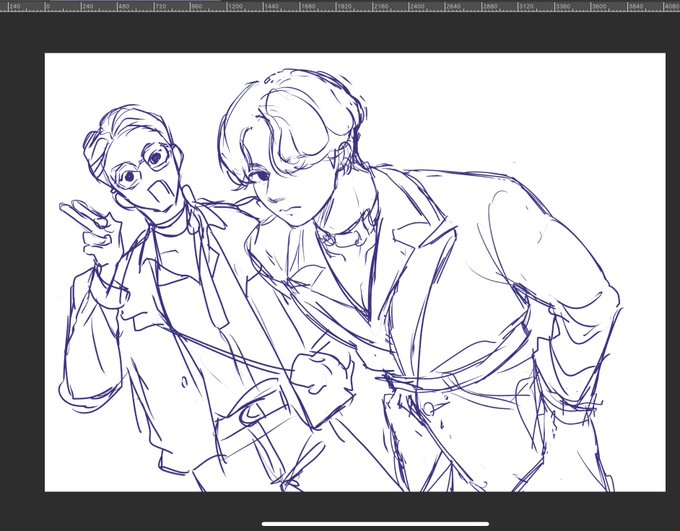This screenshot has width=680, height=531.
Task: Click the 2400 mark on the ruler
Action: tap(417, 7)
